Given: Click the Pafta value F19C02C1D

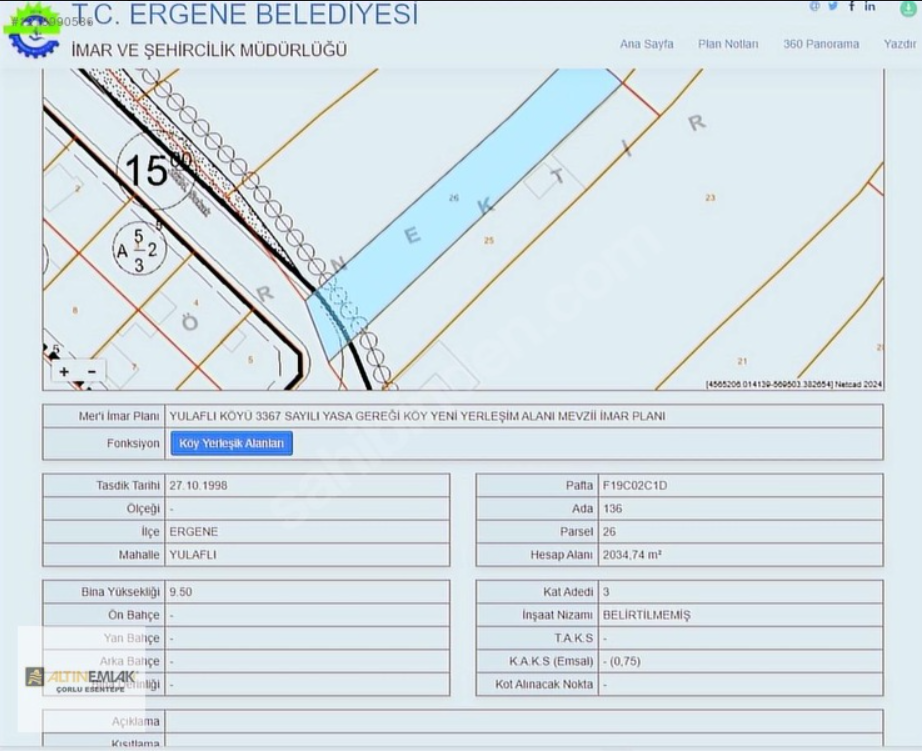Looking at the screenshot, I should click(x=634, y=485).
